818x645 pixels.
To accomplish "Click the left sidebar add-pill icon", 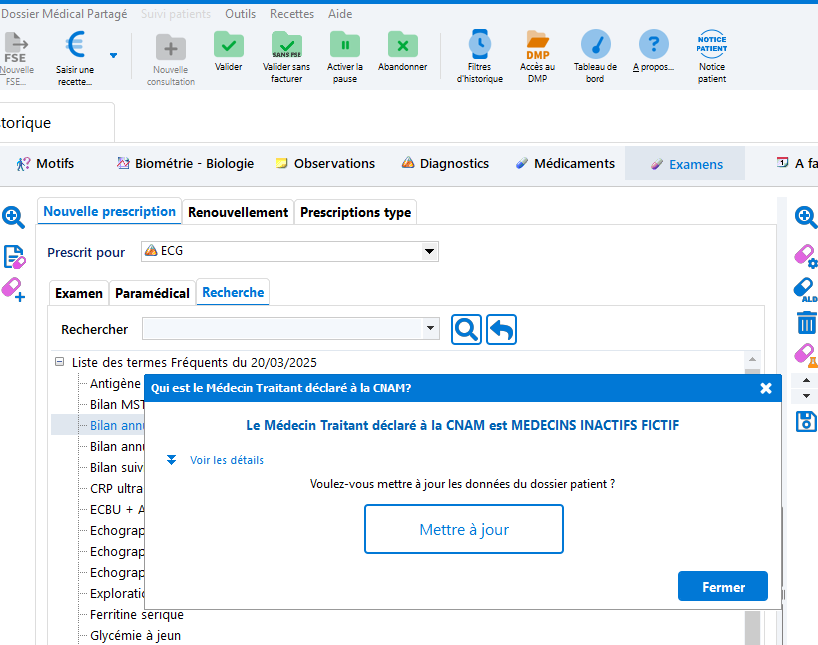I will pyautogui.click(x=14, y=290).
